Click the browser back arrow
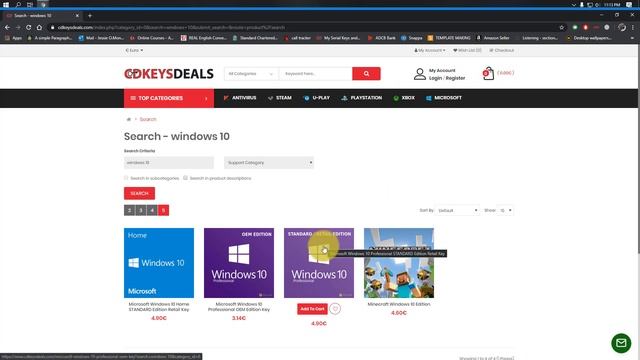 pos(7,27)
